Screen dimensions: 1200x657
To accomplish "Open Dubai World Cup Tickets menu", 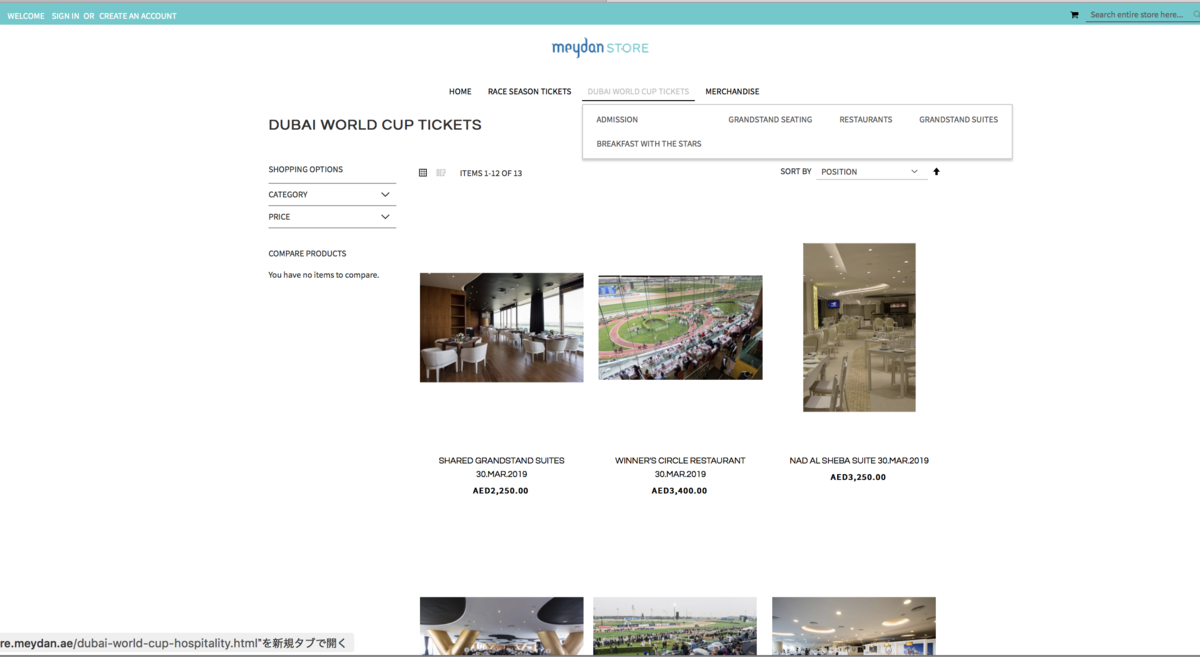I will click(x=638, y=91).
